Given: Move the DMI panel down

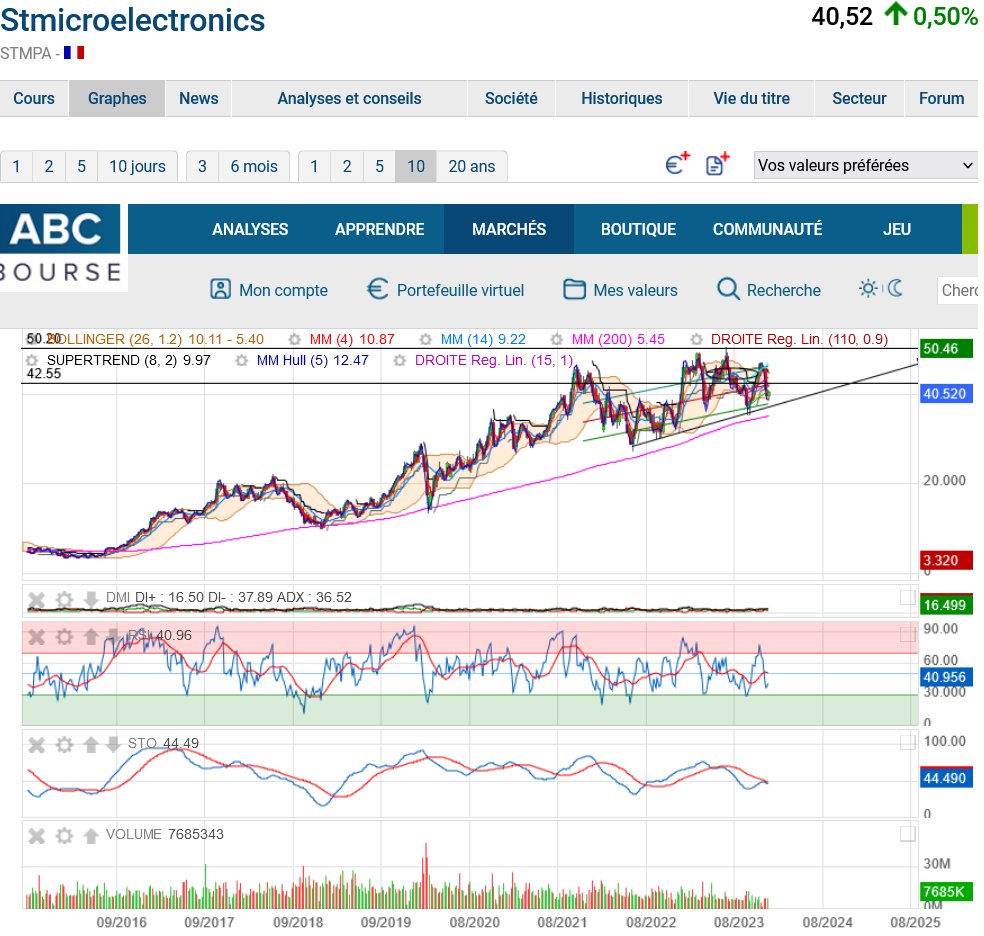Looking at the screenshot, I should [91, 599].
